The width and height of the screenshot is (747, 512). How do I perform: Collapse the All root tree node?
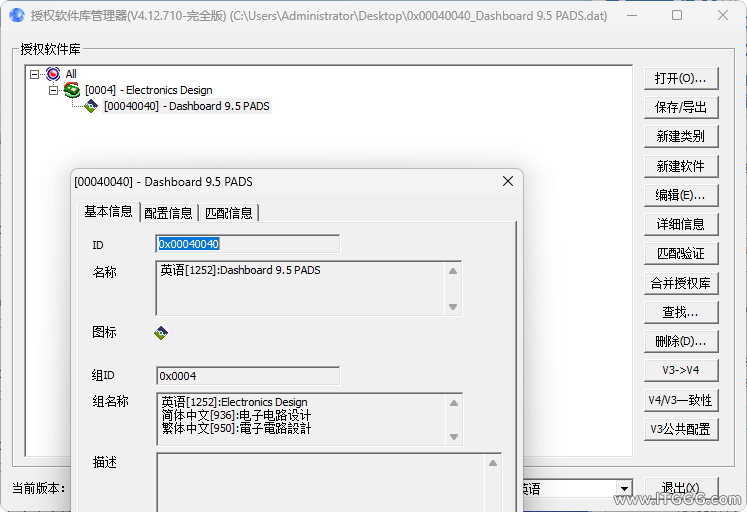(x=34, y=74)
